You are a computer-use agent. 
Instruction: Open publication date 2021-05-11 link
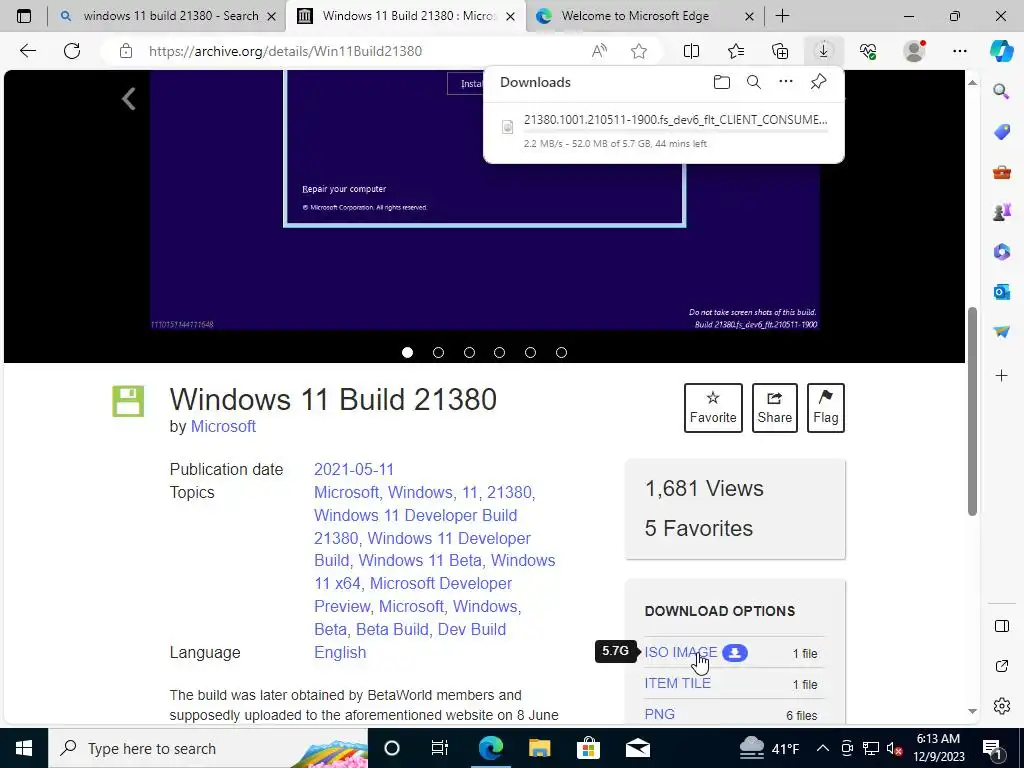pyautogui.click(x=354, y=470)
